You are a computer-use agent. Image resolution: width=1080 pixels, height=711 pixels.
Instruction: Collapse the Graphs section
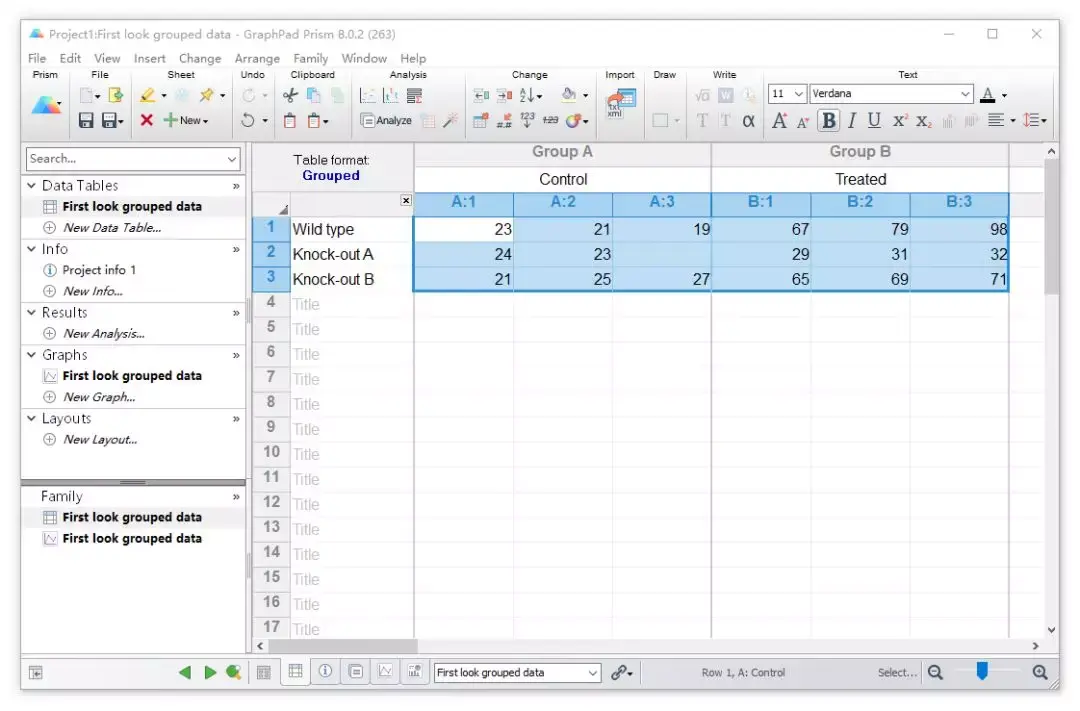click(31, 355)
